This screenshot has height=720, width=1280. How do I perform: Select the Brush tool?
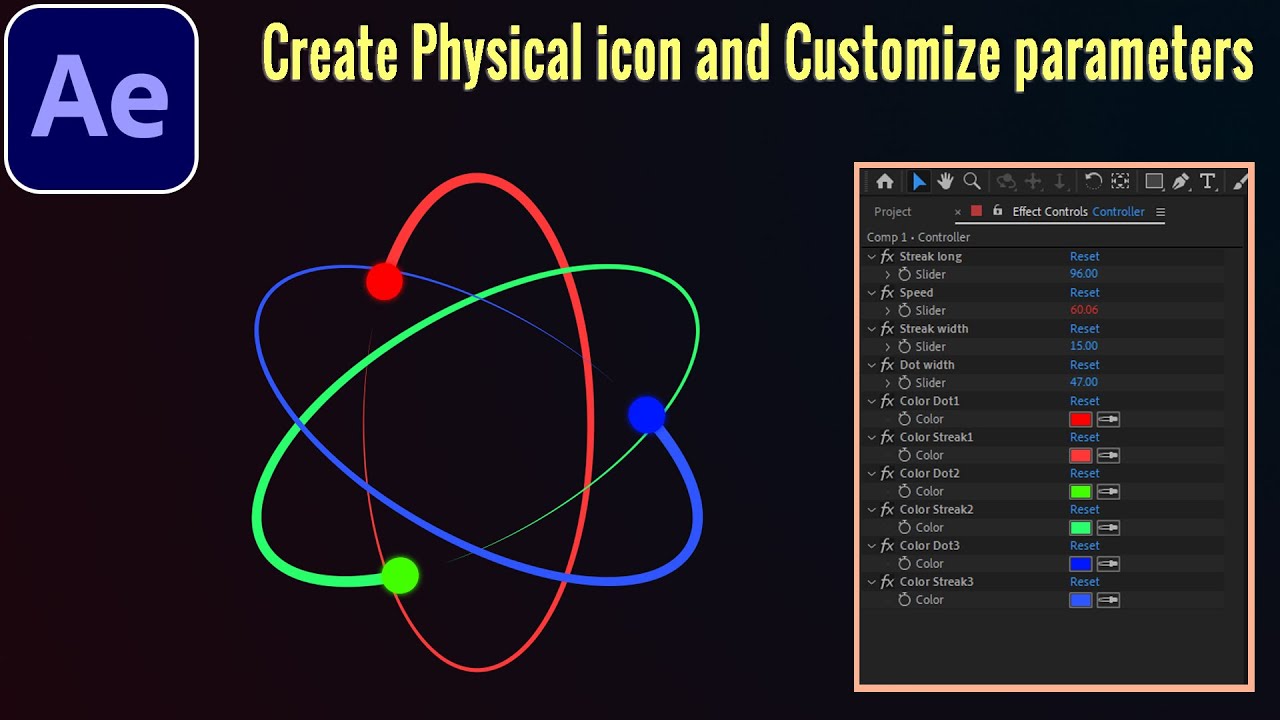click(1241, 181)
